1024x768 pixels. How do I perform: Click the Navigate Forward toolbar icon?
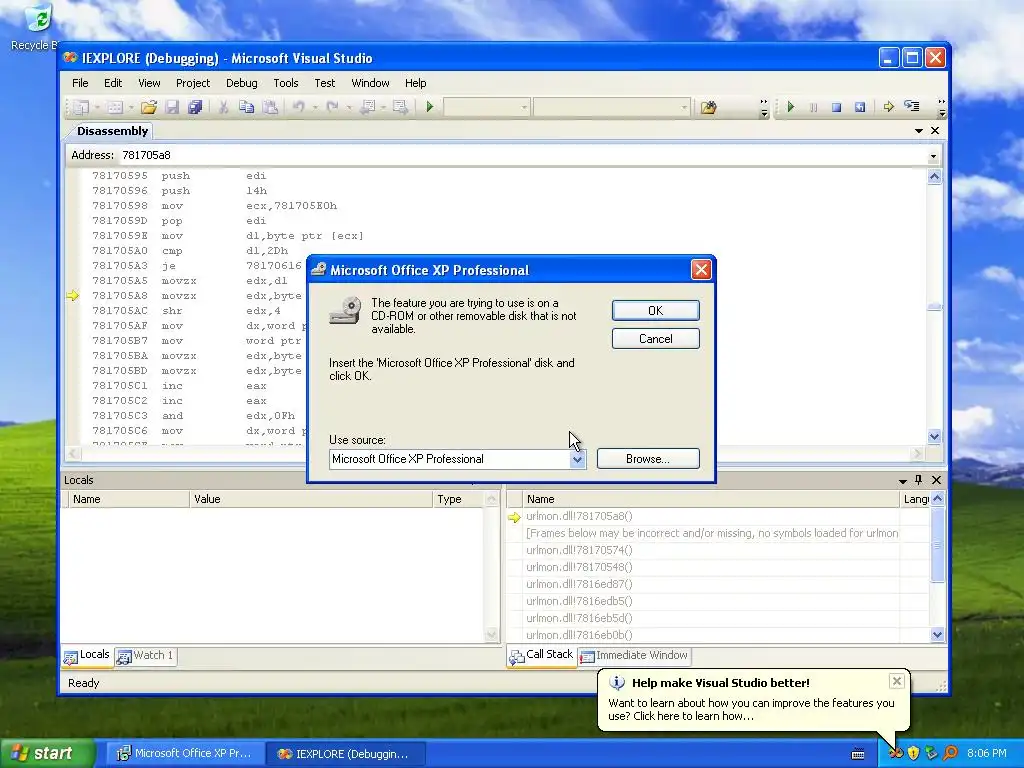(400, 106)
